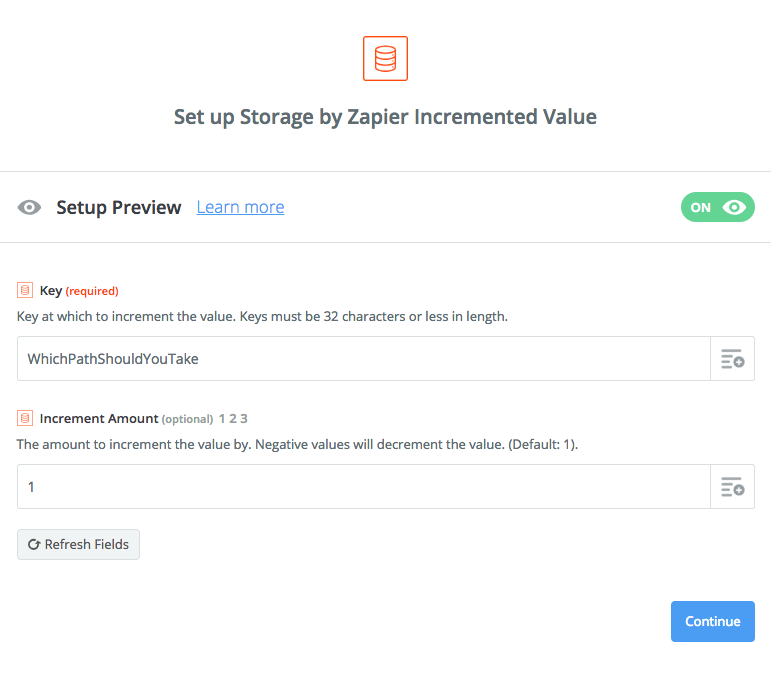This screenshot has width=771, height=678.
Task: Click the gray eye icon beside Setup Preview
Action: (30, 207)
